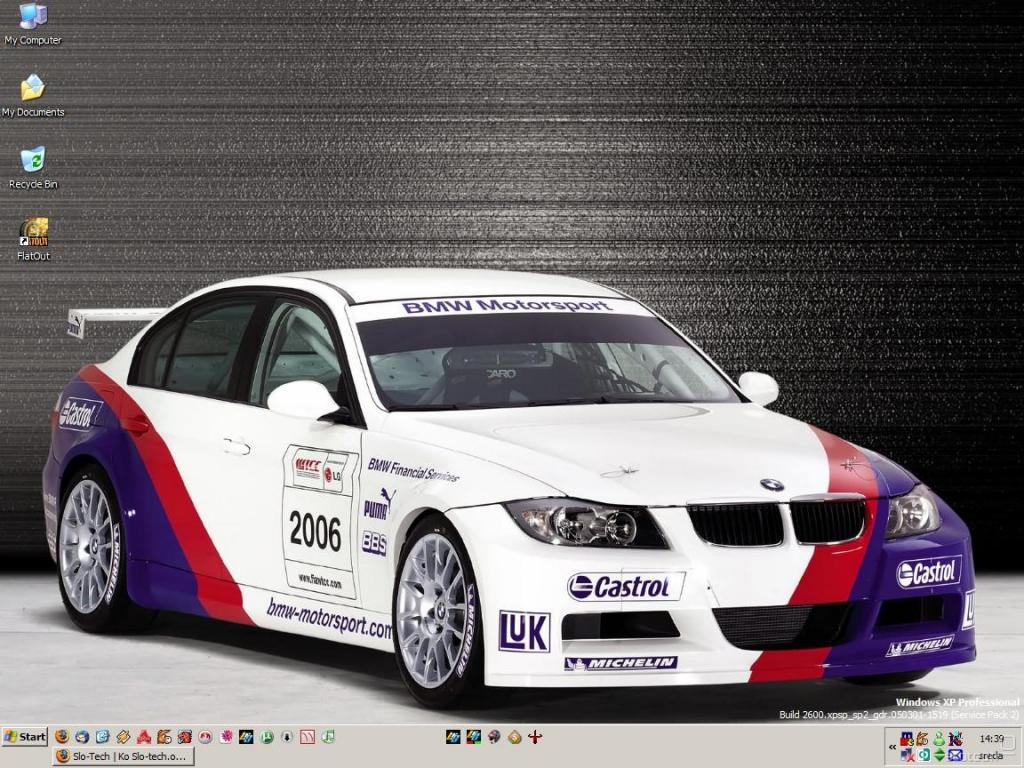Switch to the Slo-Tech Firefox taskbar window
1024x768 pixels.
pyautogui.click(x=124, y=756)
